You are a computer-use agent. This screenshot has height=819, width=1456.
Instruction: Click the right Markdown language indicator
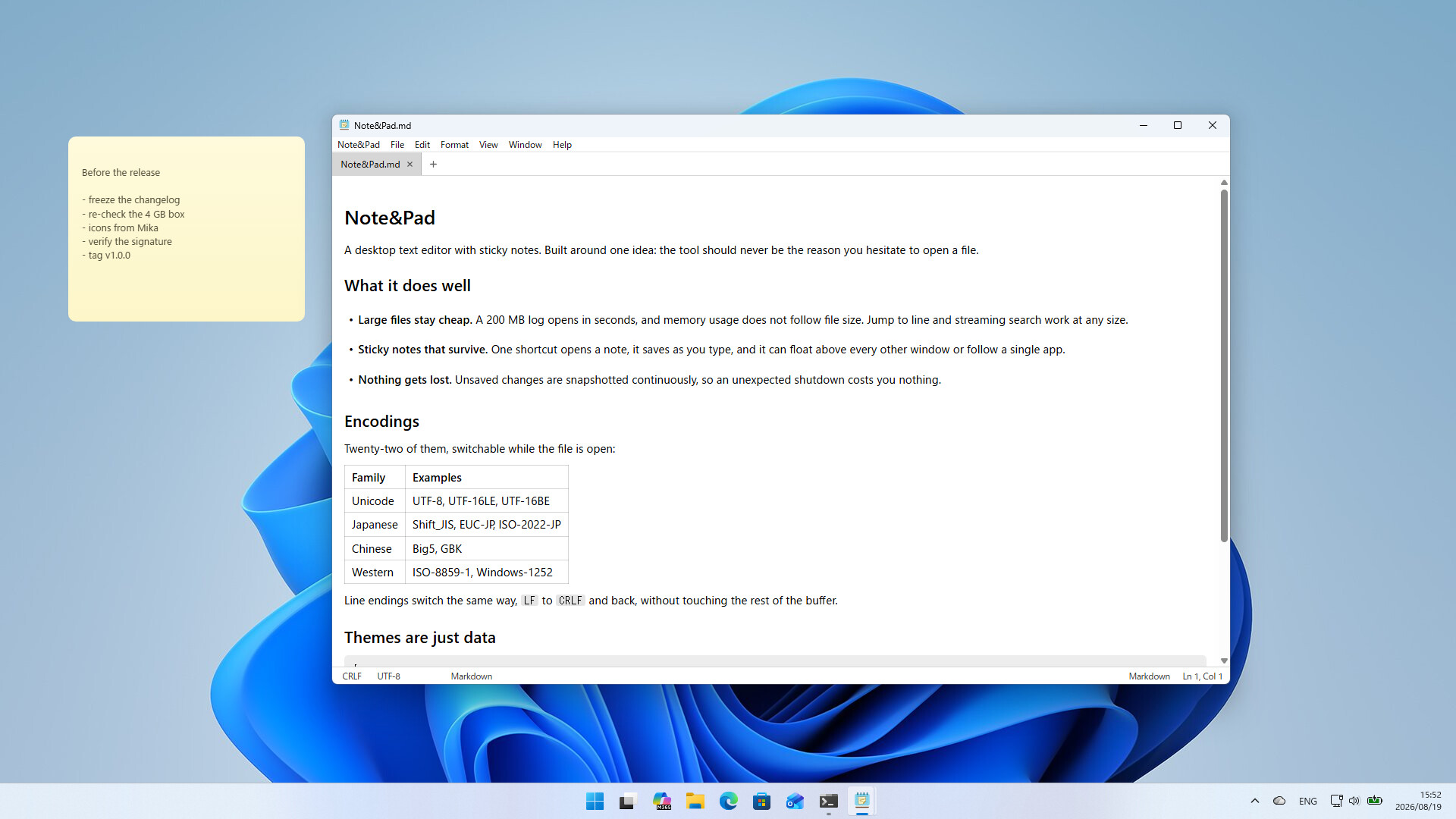pyautogui.click(x=1149, y=676)
